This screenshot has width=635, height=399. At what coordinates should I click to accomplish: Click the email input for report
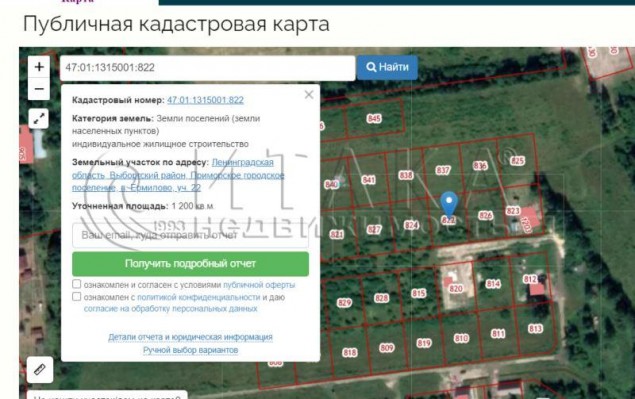point(190,235)
